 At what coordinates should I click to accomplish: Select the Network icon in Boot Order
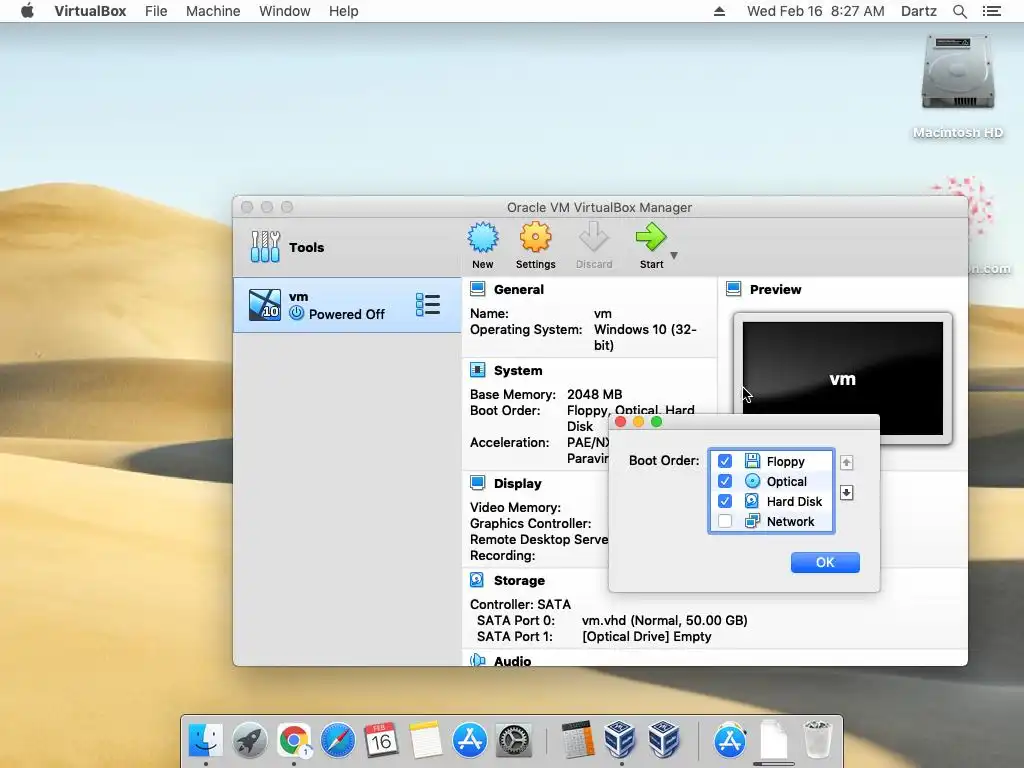[x=752, y=521]
